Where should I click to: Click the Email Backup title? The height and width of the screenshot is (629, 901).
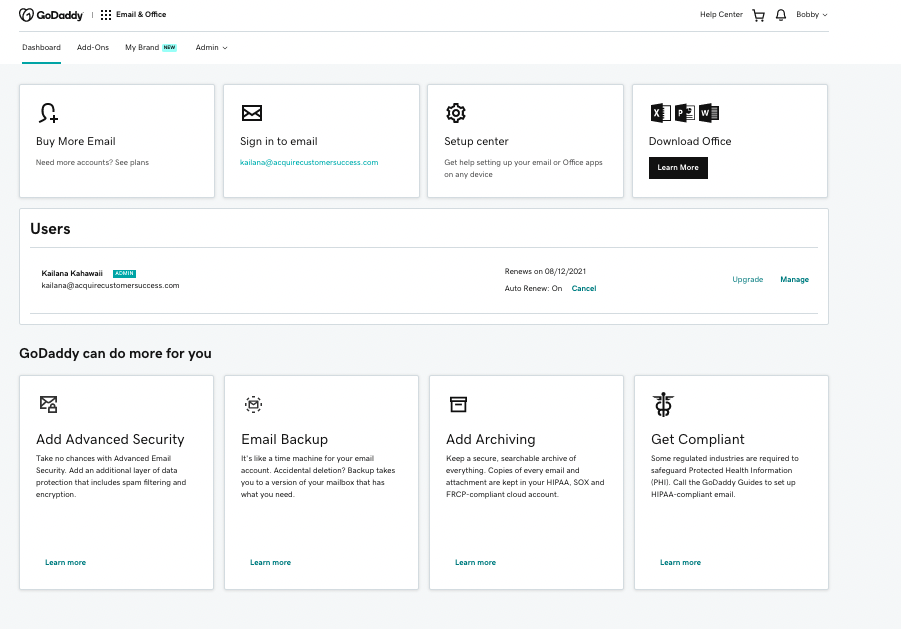tap(284, 439)
